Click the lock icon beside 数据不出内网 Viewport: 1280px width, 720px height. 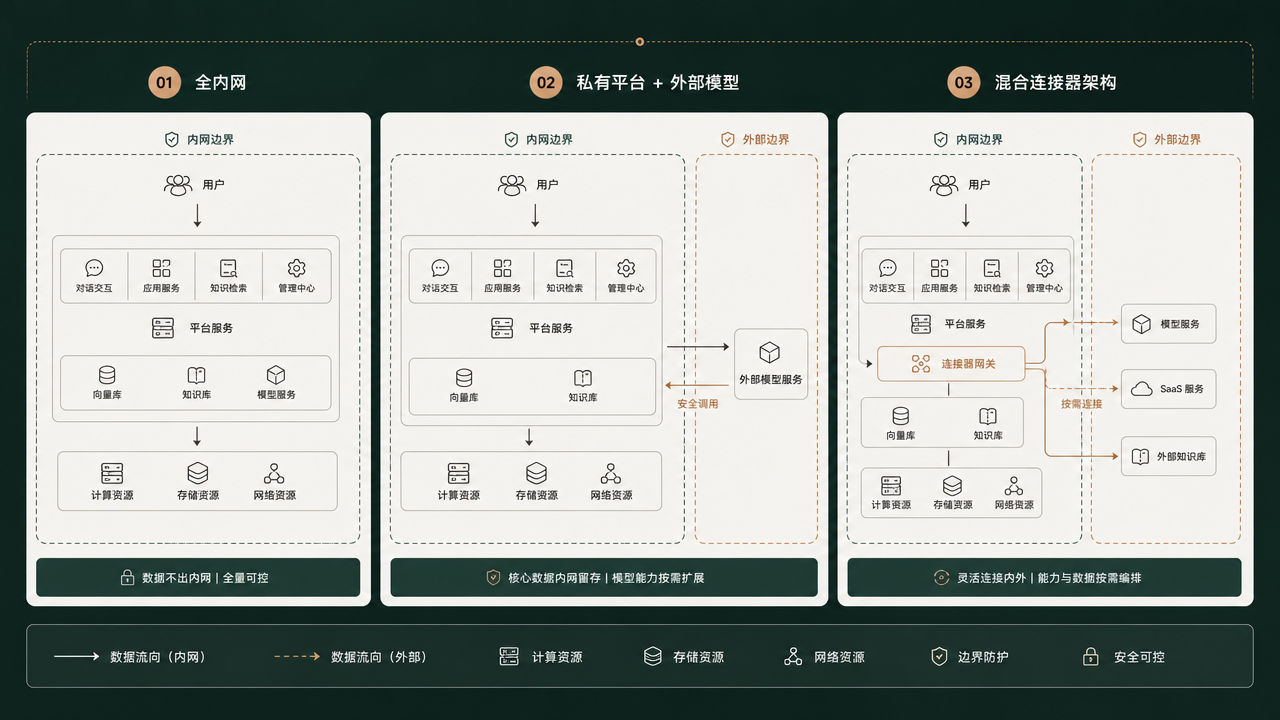[x=127, y=578]
